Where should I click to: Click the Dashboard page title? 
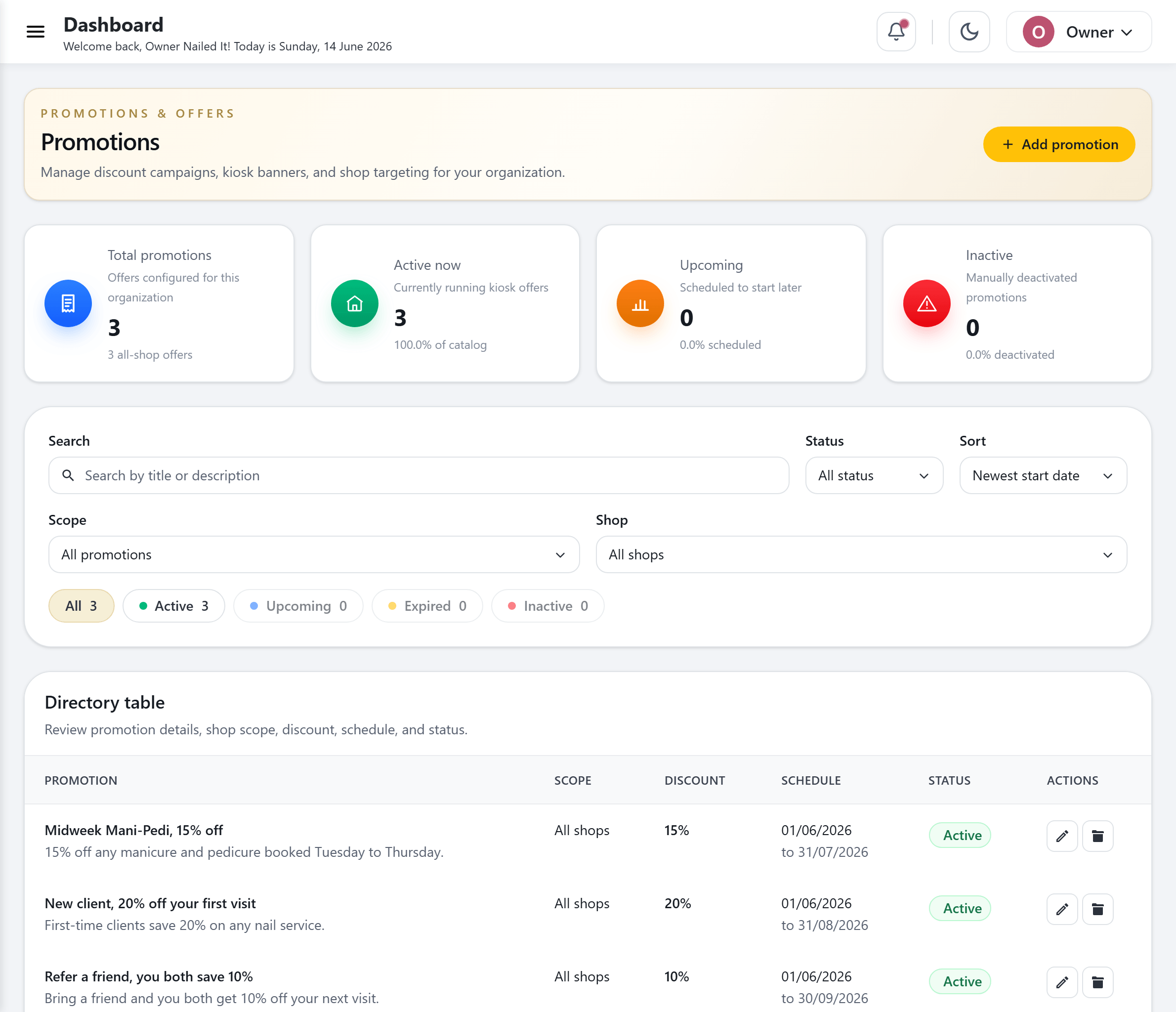tap(114, 24)
